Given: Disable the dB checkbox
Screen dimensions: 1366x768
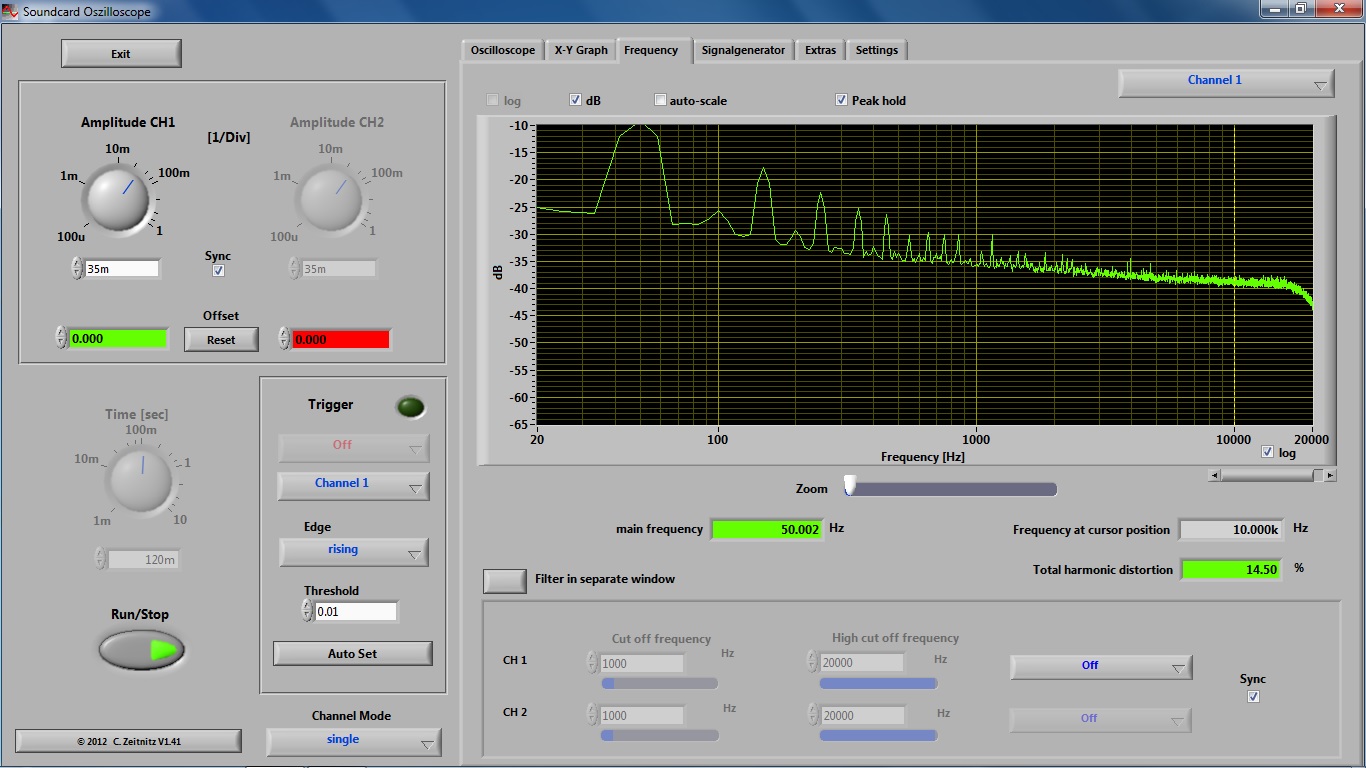Looking at the screenshot, I should tap(576, 100).
